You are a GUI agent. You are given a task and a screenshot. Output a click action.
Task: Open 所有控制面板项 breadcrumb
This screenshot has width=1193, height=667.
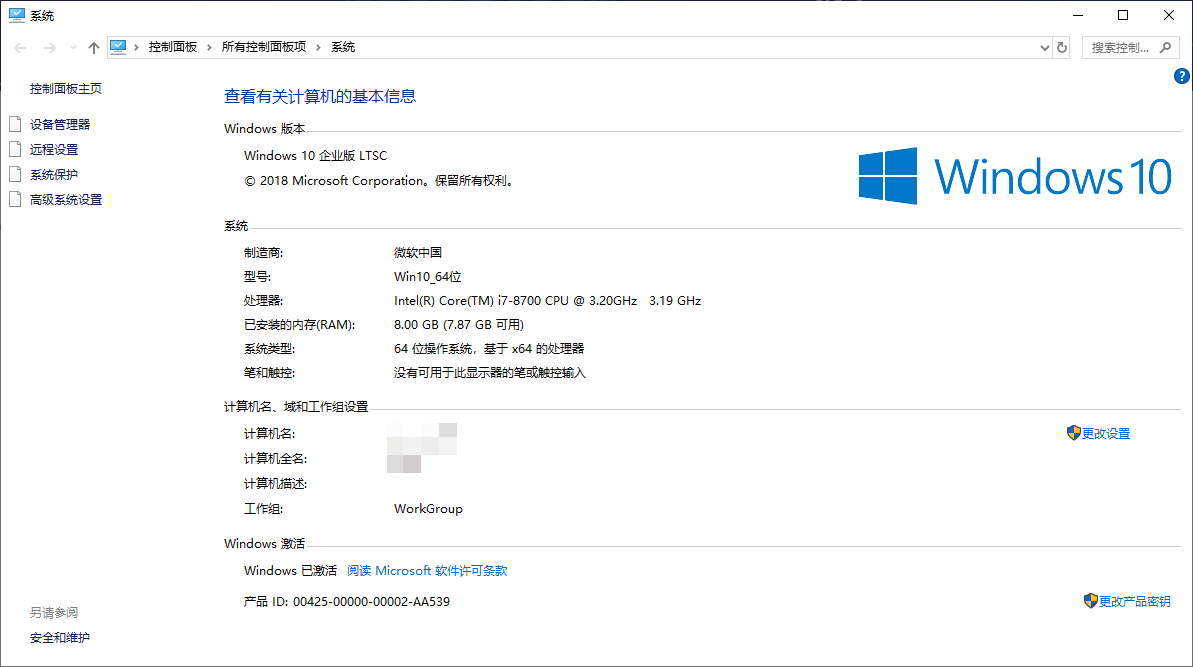click(x=264, y=47)
